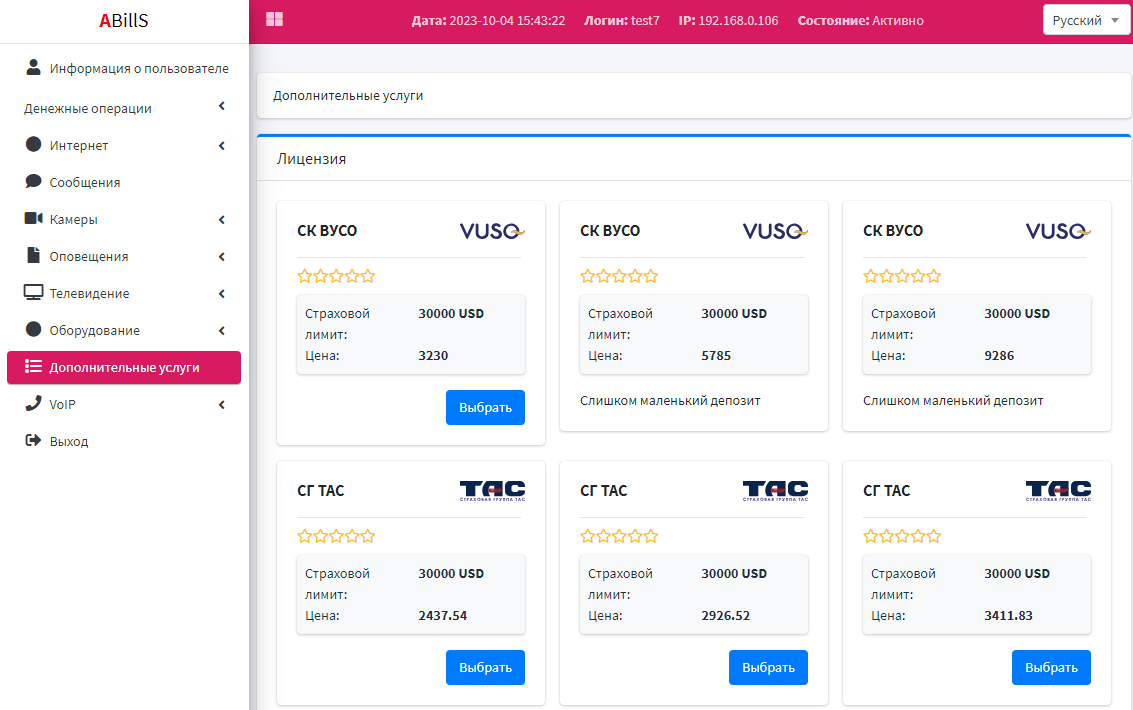Click VUSO logo on the 5785 price card
This screenshot has width=1133, height=710.
[775, 231]
